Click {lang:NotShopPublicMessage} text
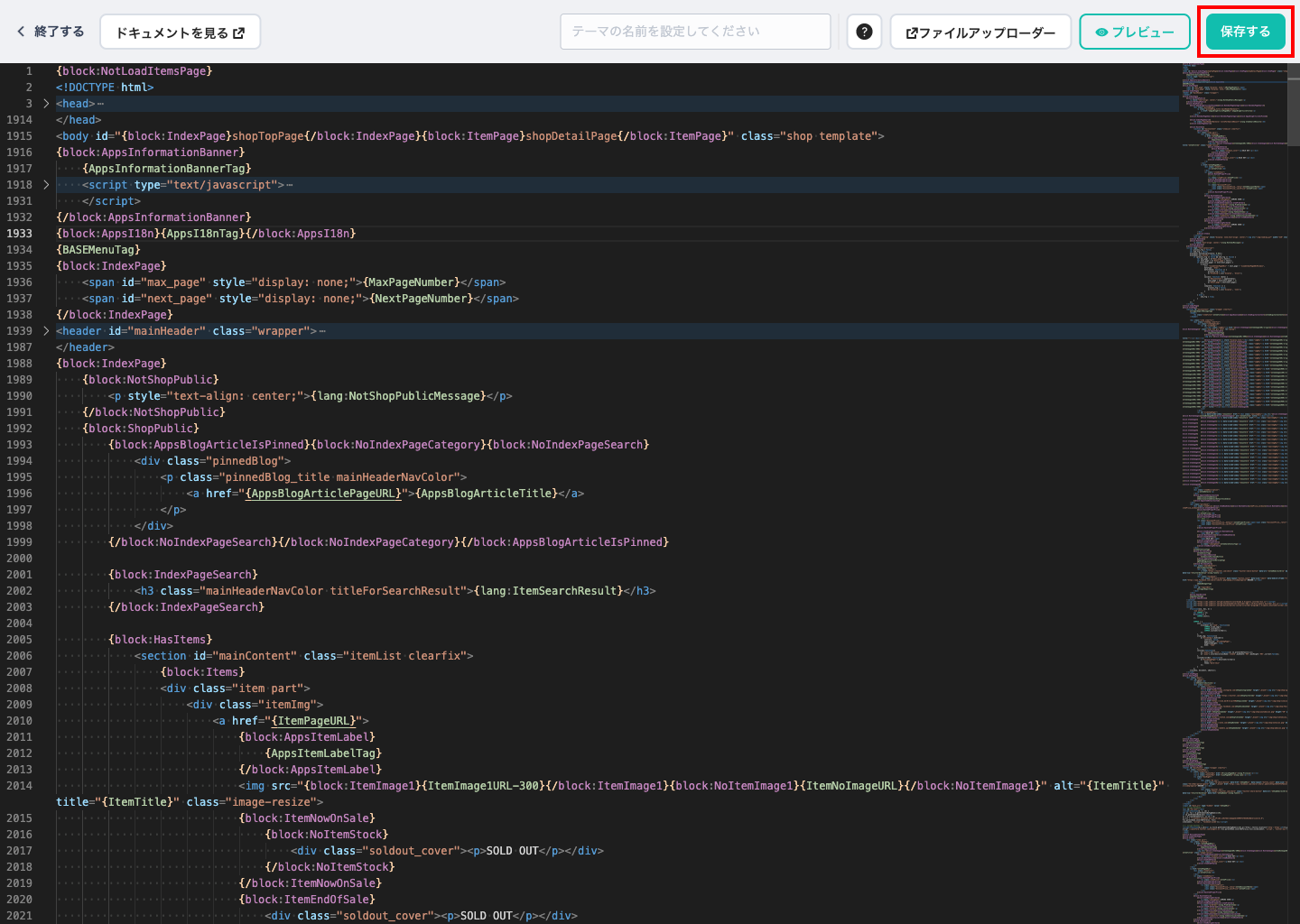This screenshot has height=924, width=1300. tap(399, 396)
